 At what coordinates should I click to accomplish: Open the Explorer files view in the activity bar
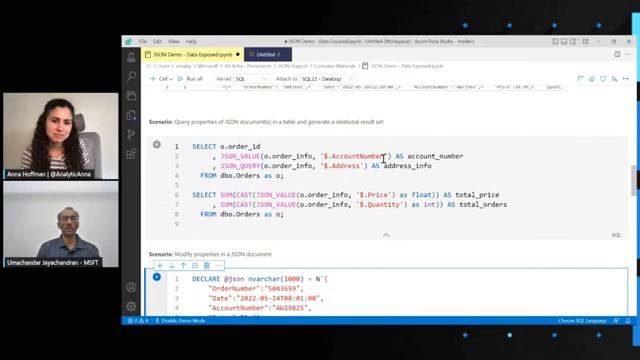pos(131,115)
